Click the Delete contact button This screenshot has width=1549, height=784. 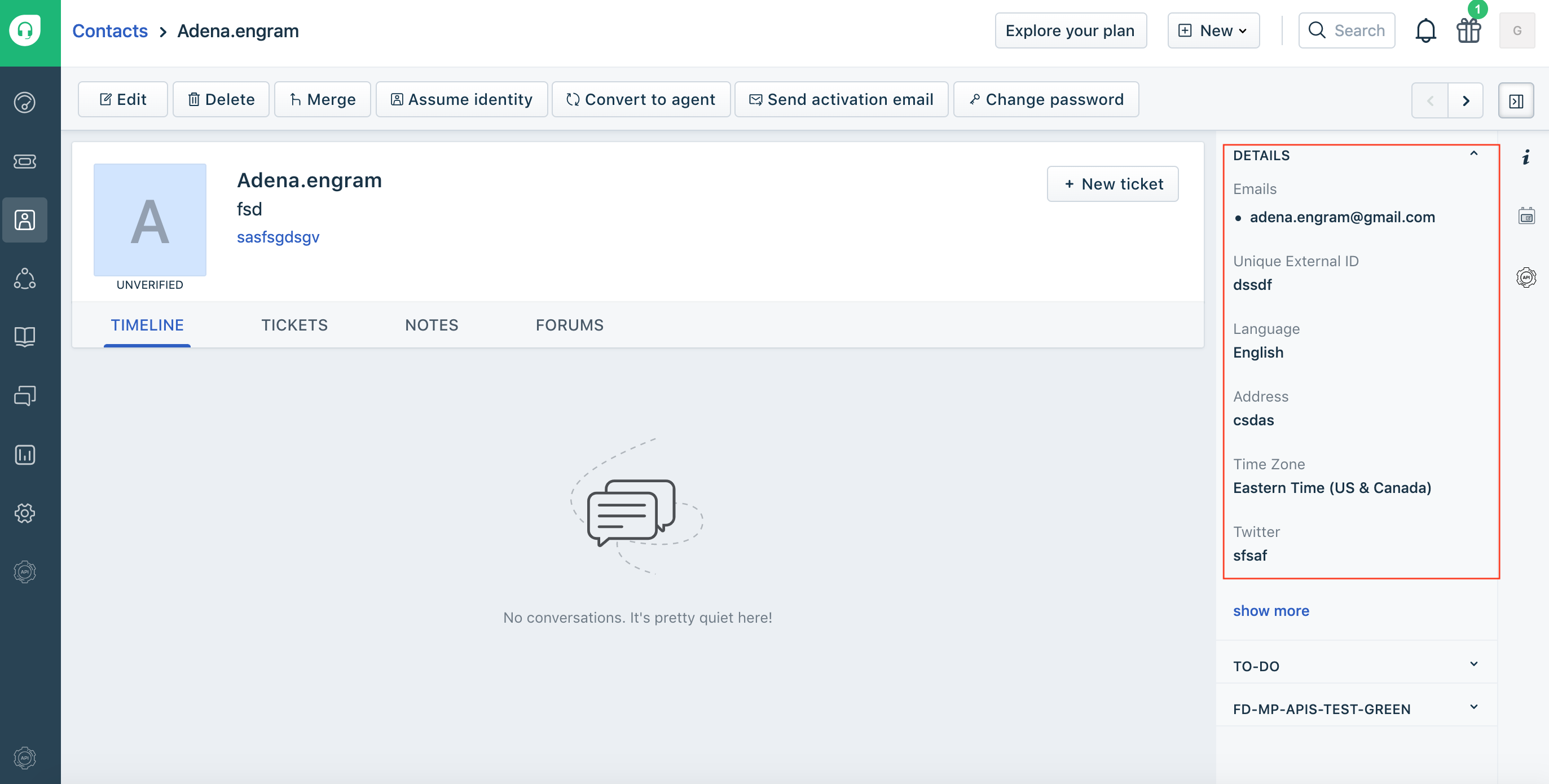click(x=221, y=99)
